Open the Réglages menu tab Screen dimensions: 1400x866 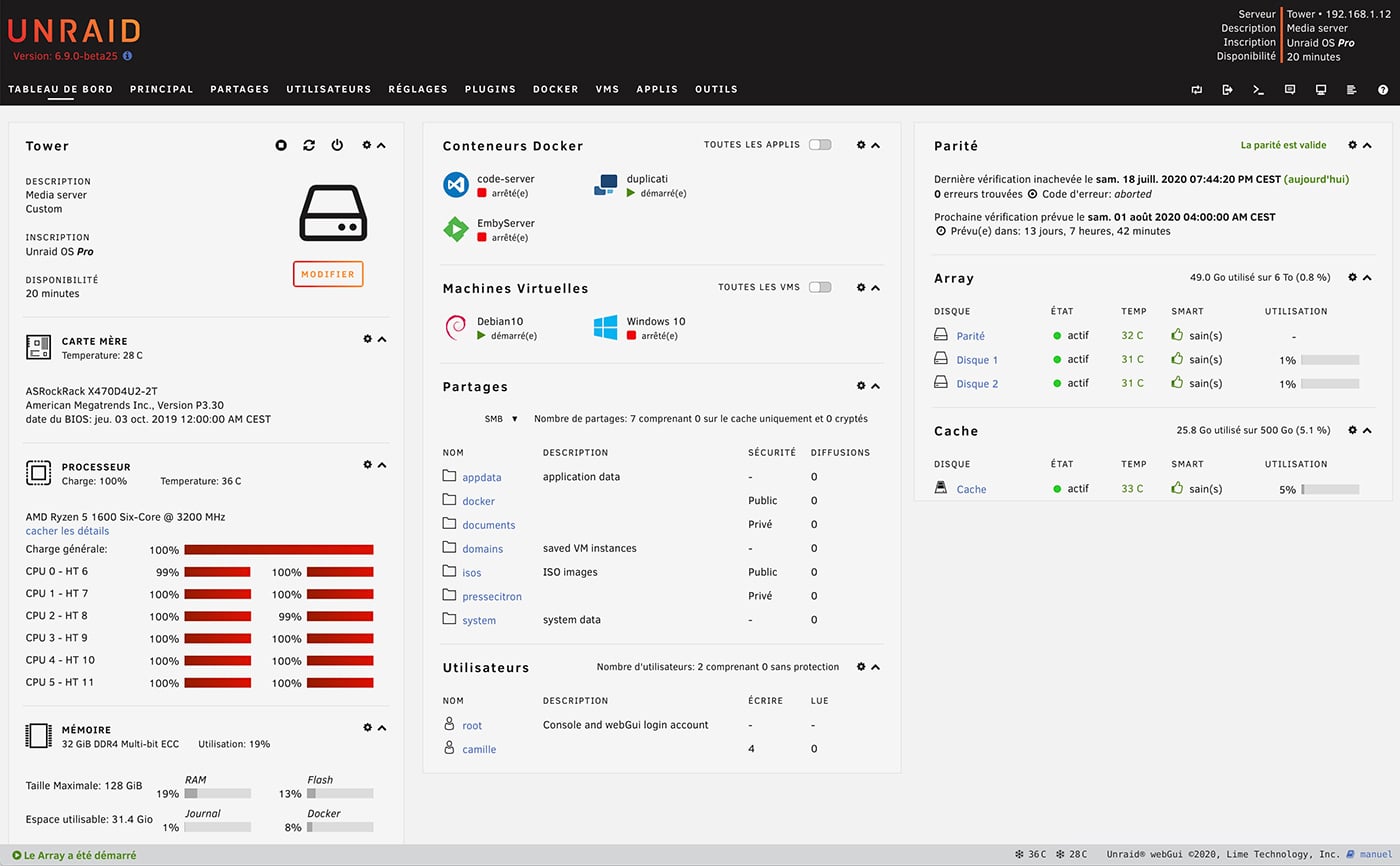417,89
